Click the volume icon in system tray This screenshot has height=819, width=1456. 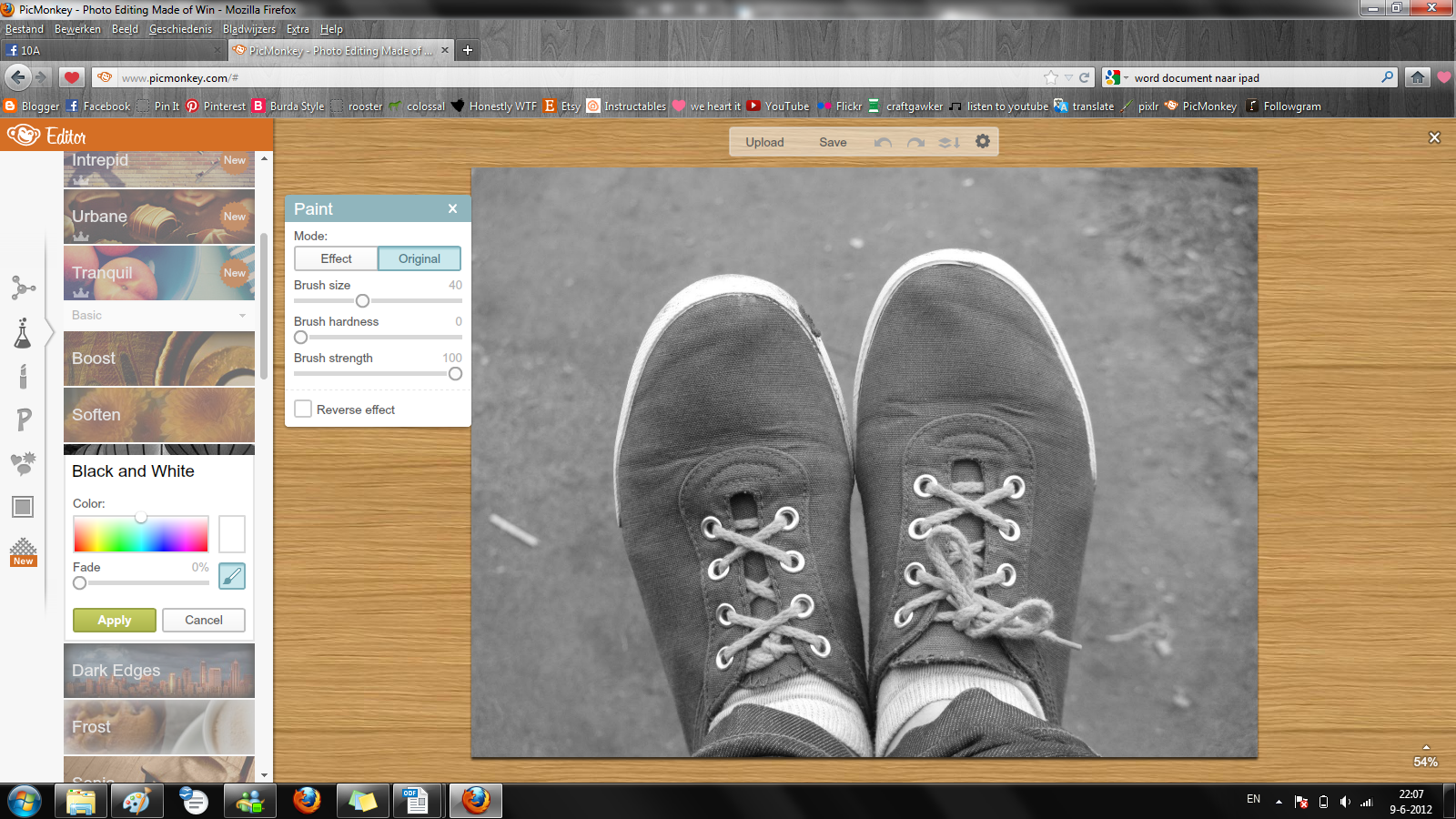(1345, 802)
